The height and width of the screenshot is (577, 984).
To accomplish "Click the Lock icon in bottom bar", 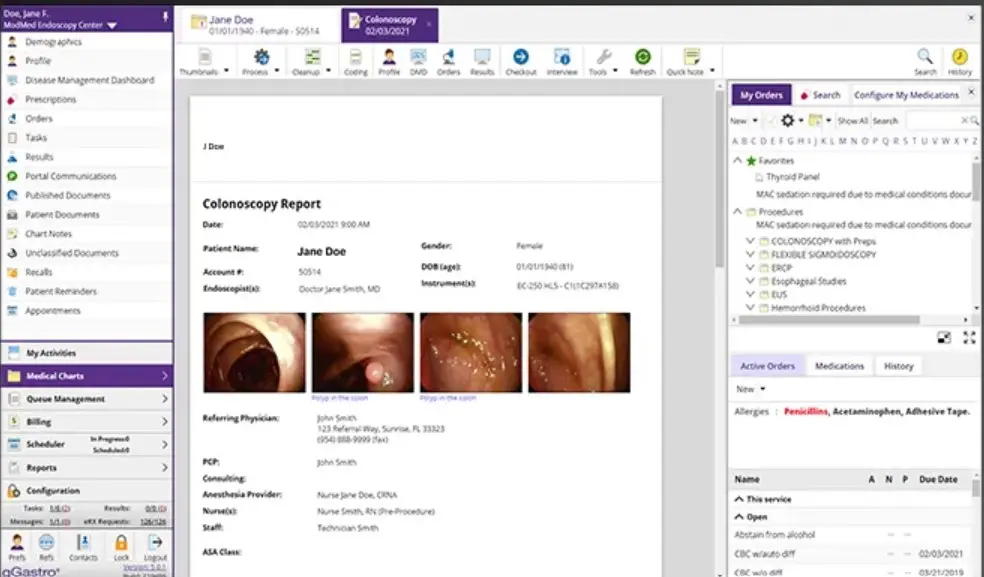I will pos(121,546).
